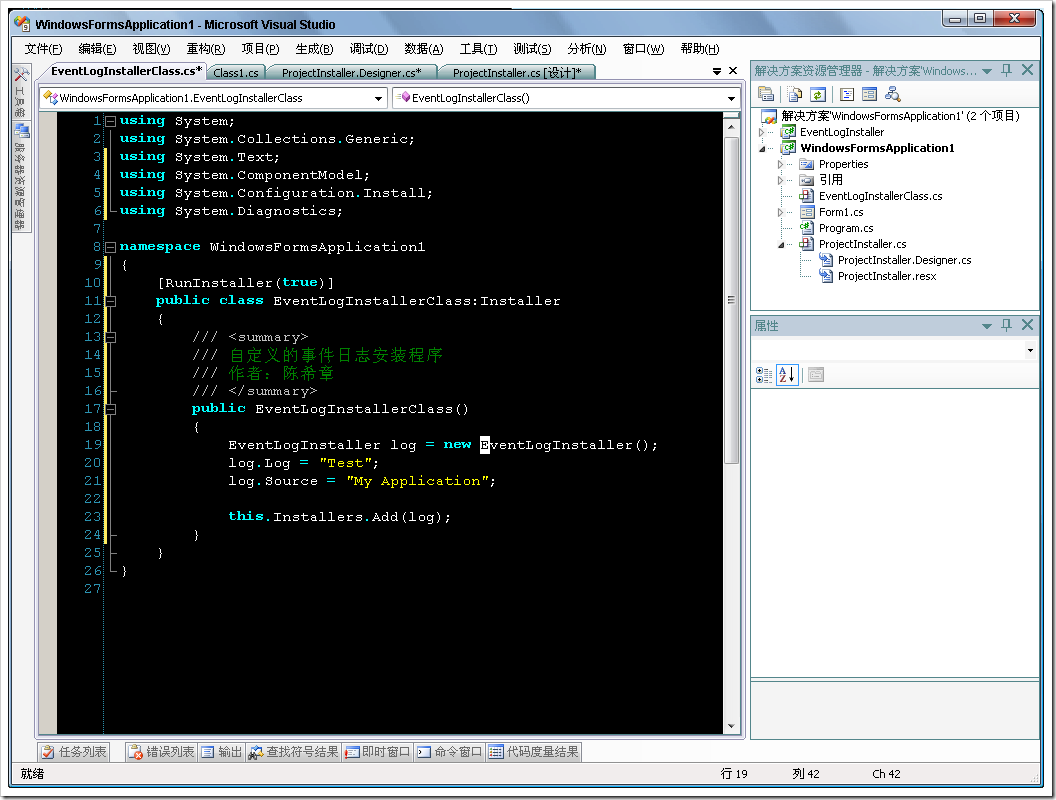The width and height of the screenshot is (1056, 800).
Task: Open the 输出 output panel
Action: (222, 752)
